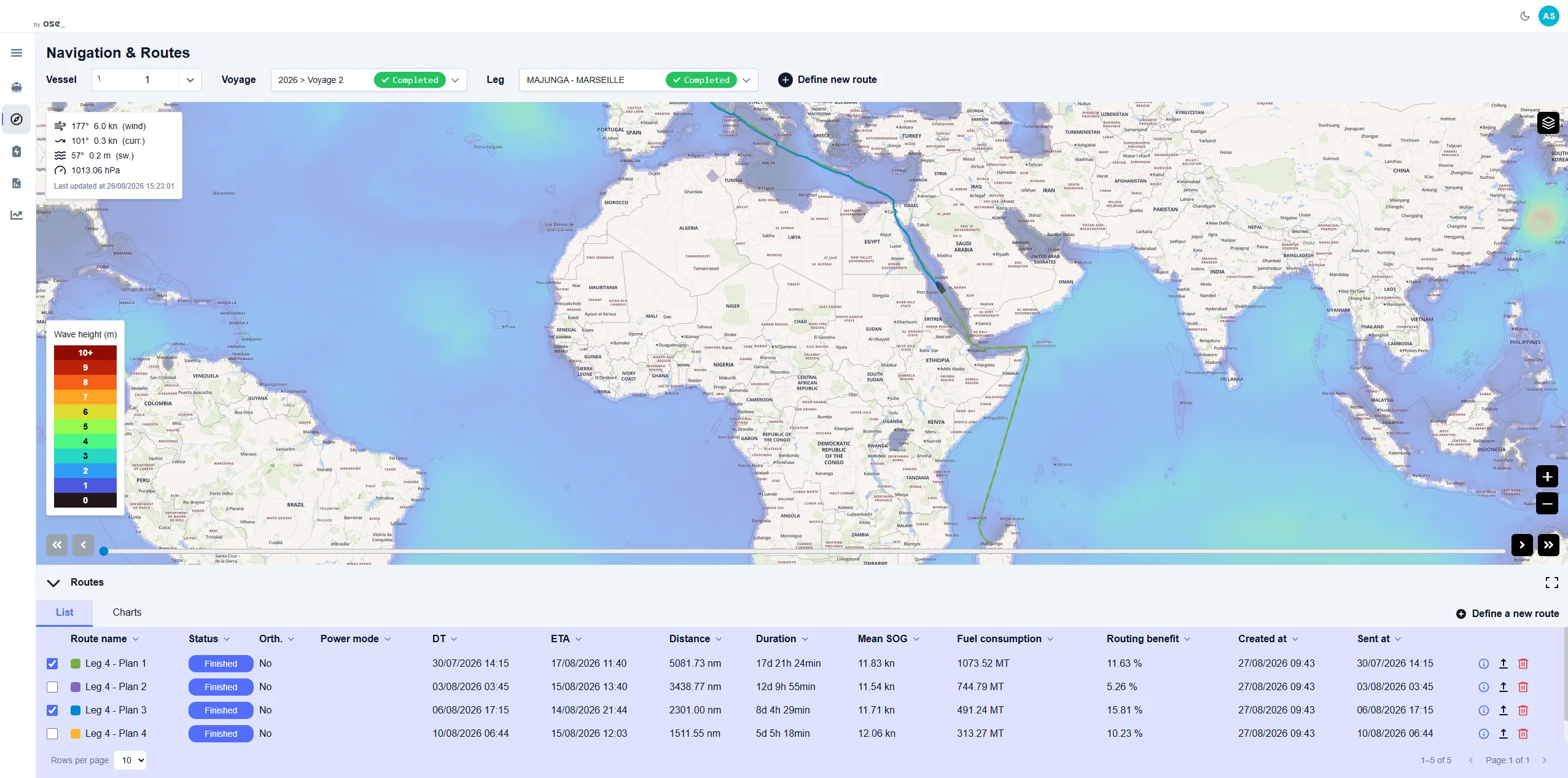Open the AS user avatar
The image size is (1568, 778).
click(x=1549, y=16)
